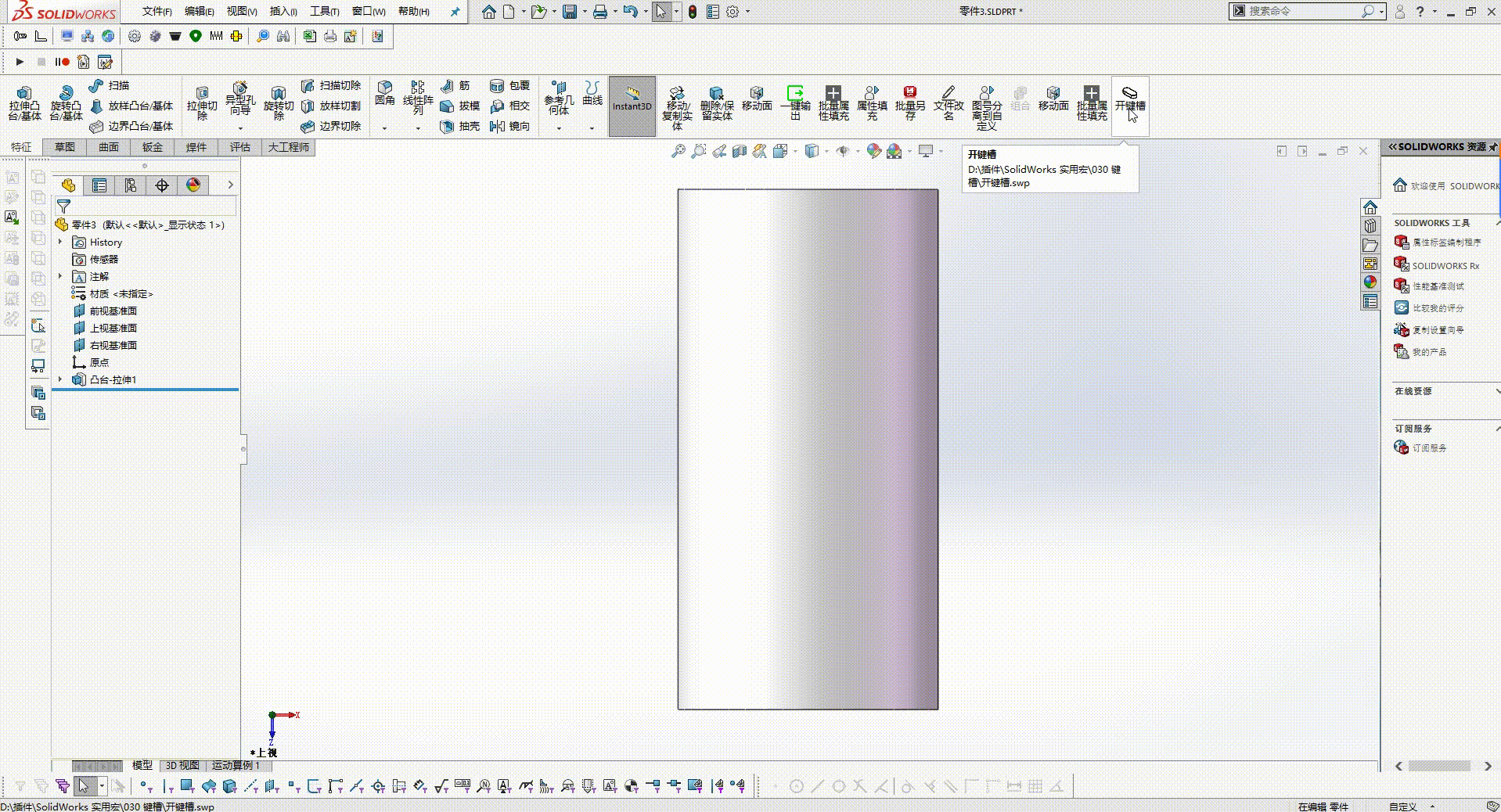Switch to the 草图 sketch tab
This screenshot has width=1501, height=812.
[65, 147]
